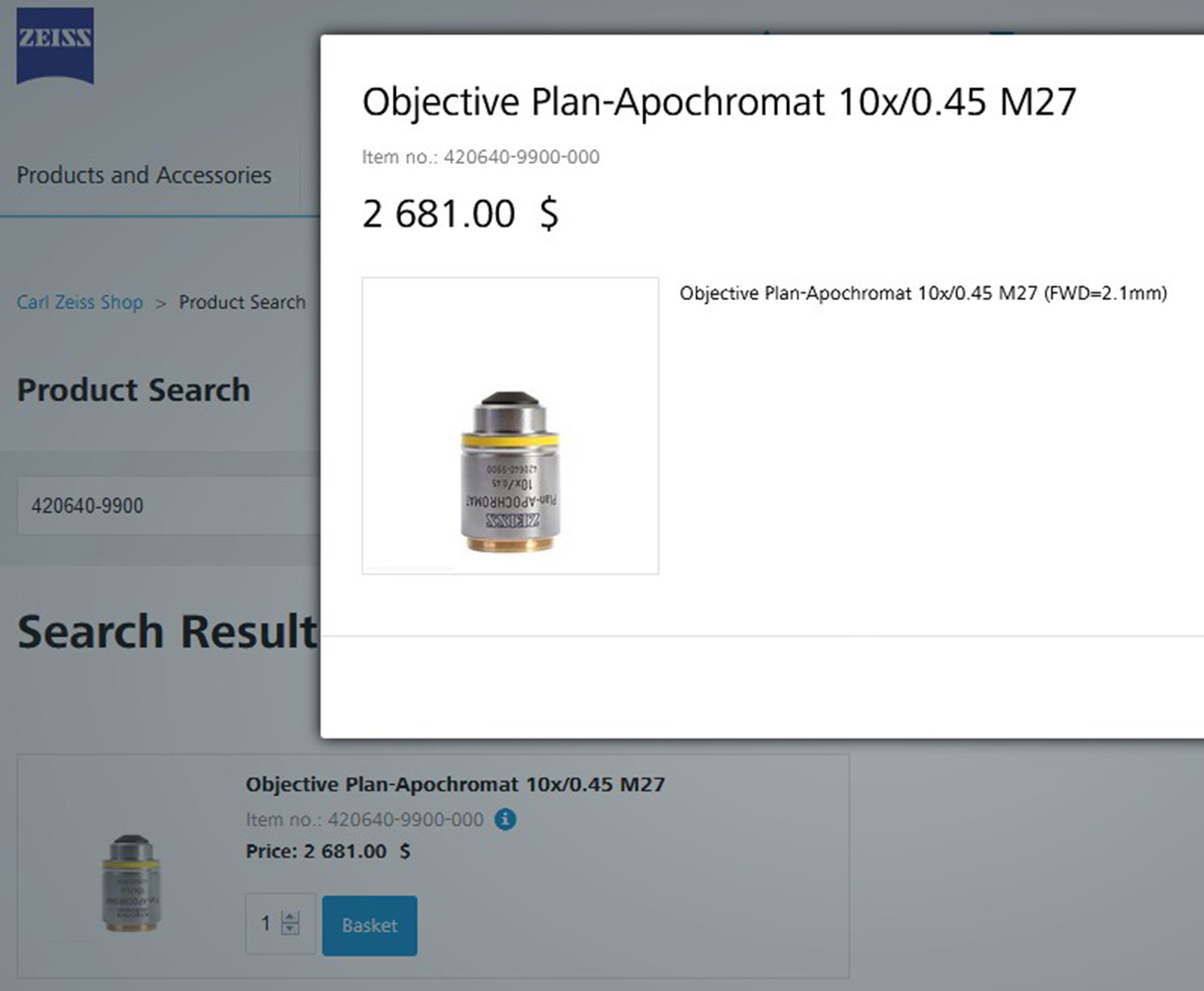Open the Products and Accessories menu
Image resolution: width=1204 pixels, height=991 pixels.
[144, 175]
